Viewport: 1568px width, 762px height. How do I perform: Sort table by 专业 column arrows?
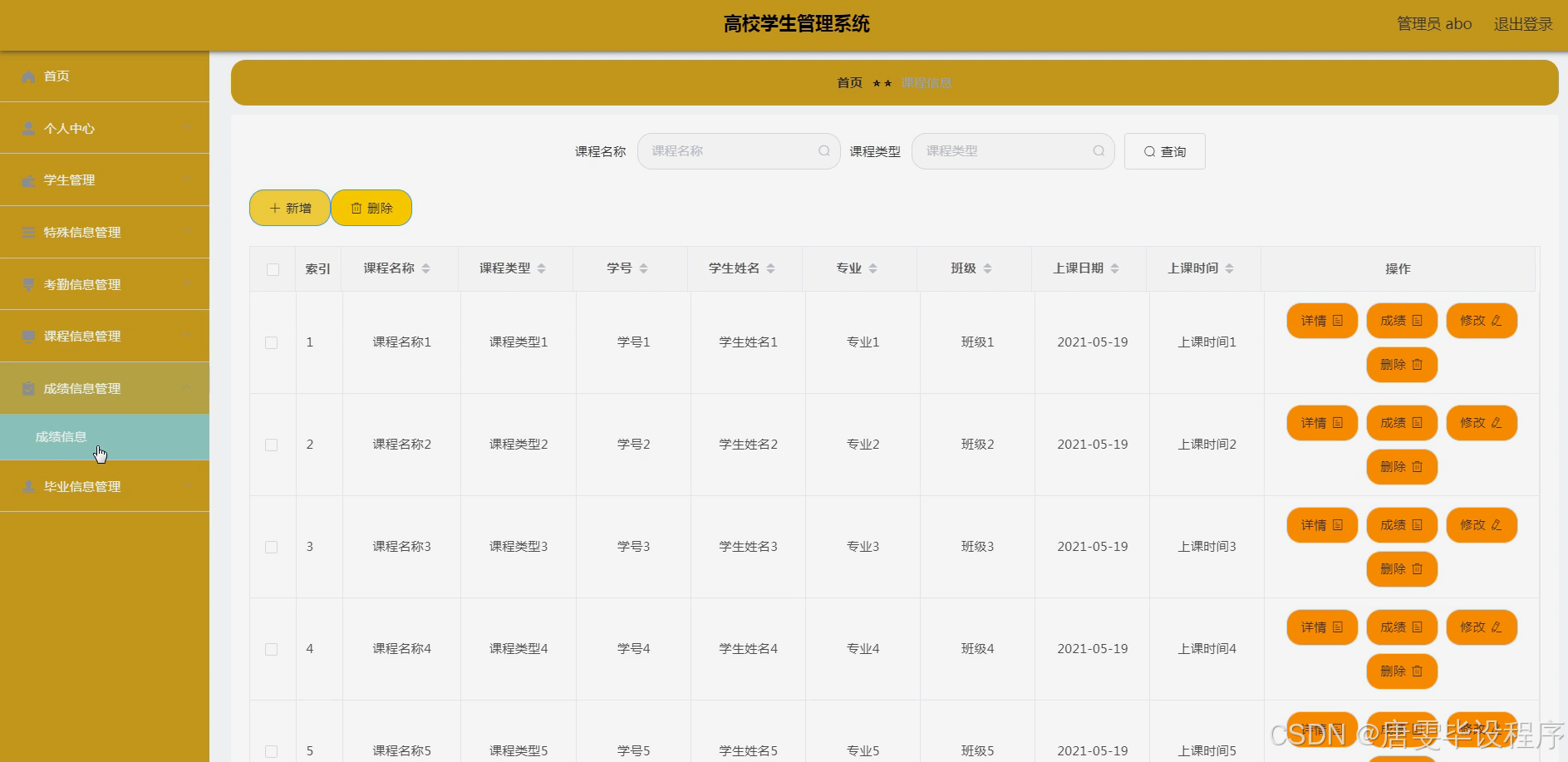click(873, 268)
